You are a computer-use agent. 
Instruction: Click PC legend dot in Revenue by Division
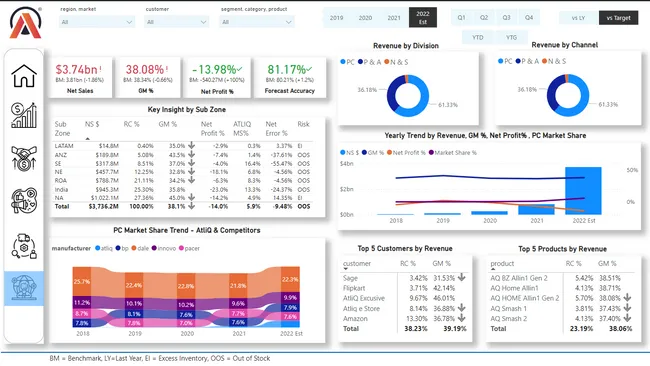342,62
